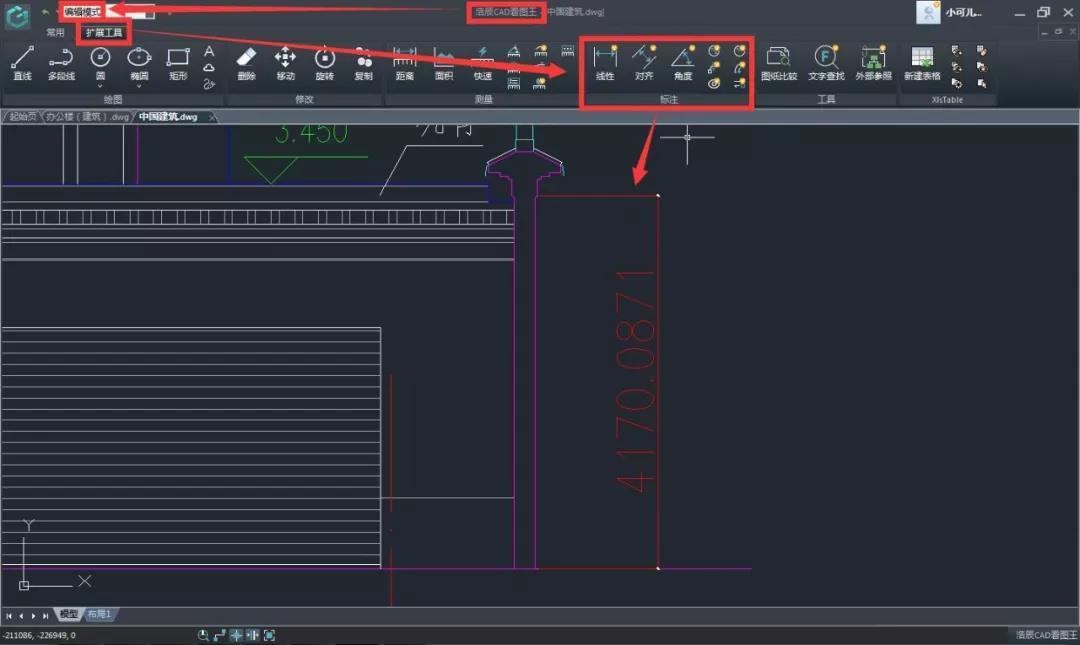
Task: Choose the 旋转 rotate tool
Action: (324, 60)
